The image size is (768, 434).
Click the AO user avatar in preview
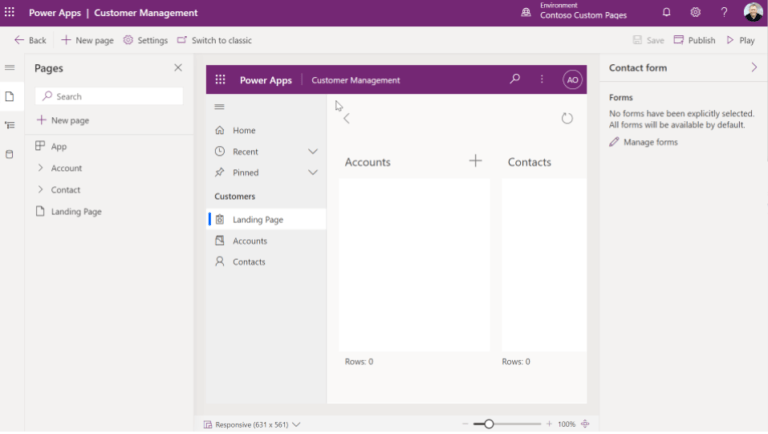coord(572,79)
